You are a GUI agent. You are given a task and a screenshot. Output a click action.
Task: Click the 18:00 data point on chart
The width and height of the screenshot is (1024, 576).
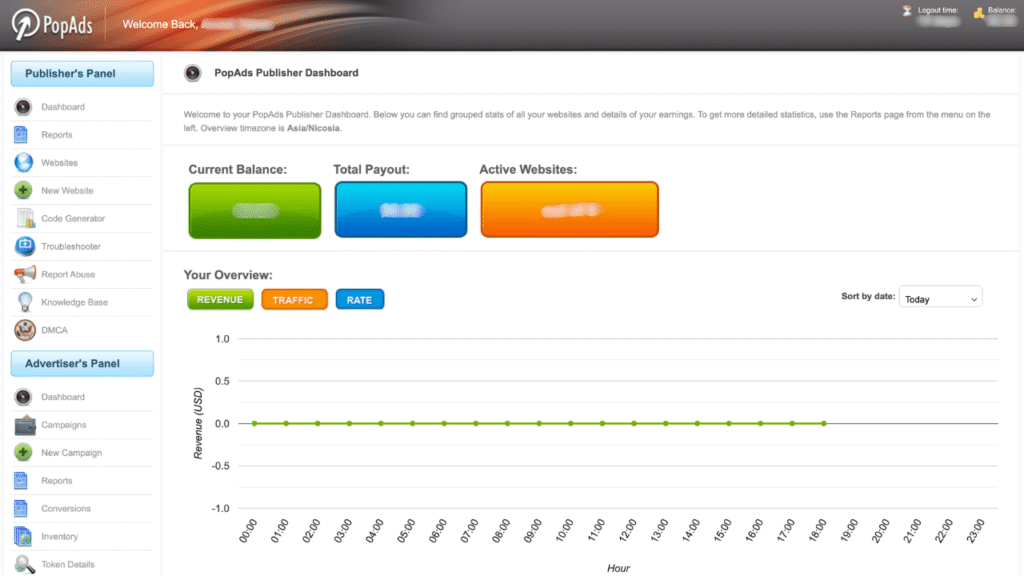824,423
